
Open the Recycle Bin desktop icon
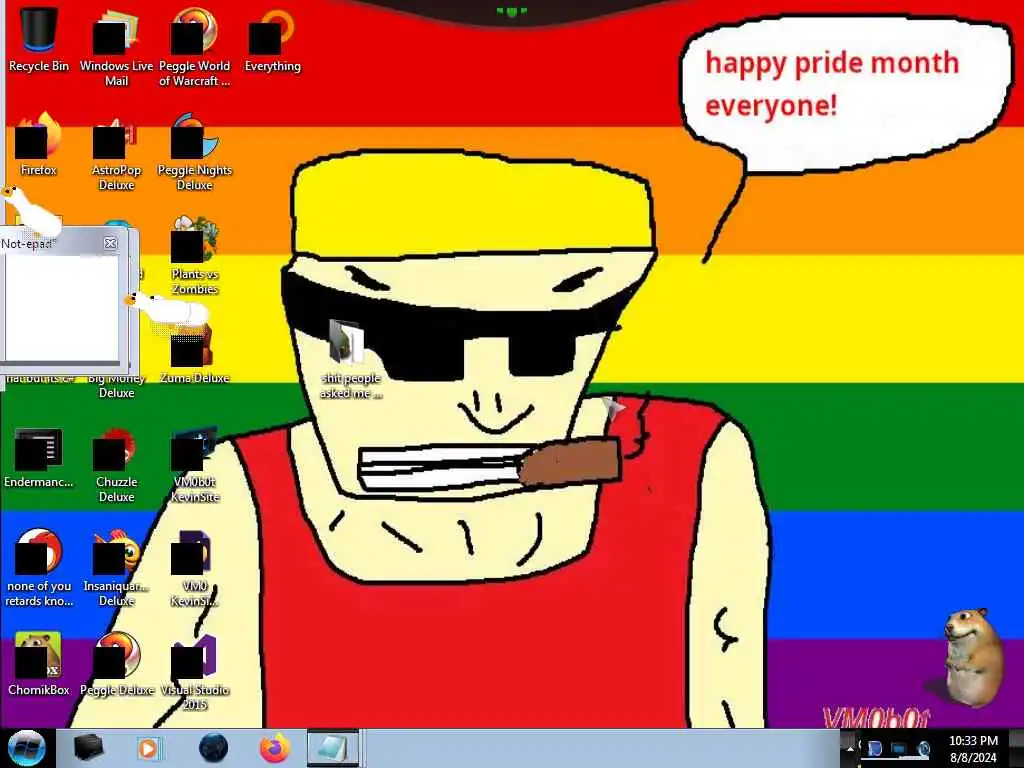tap(39, 39)
